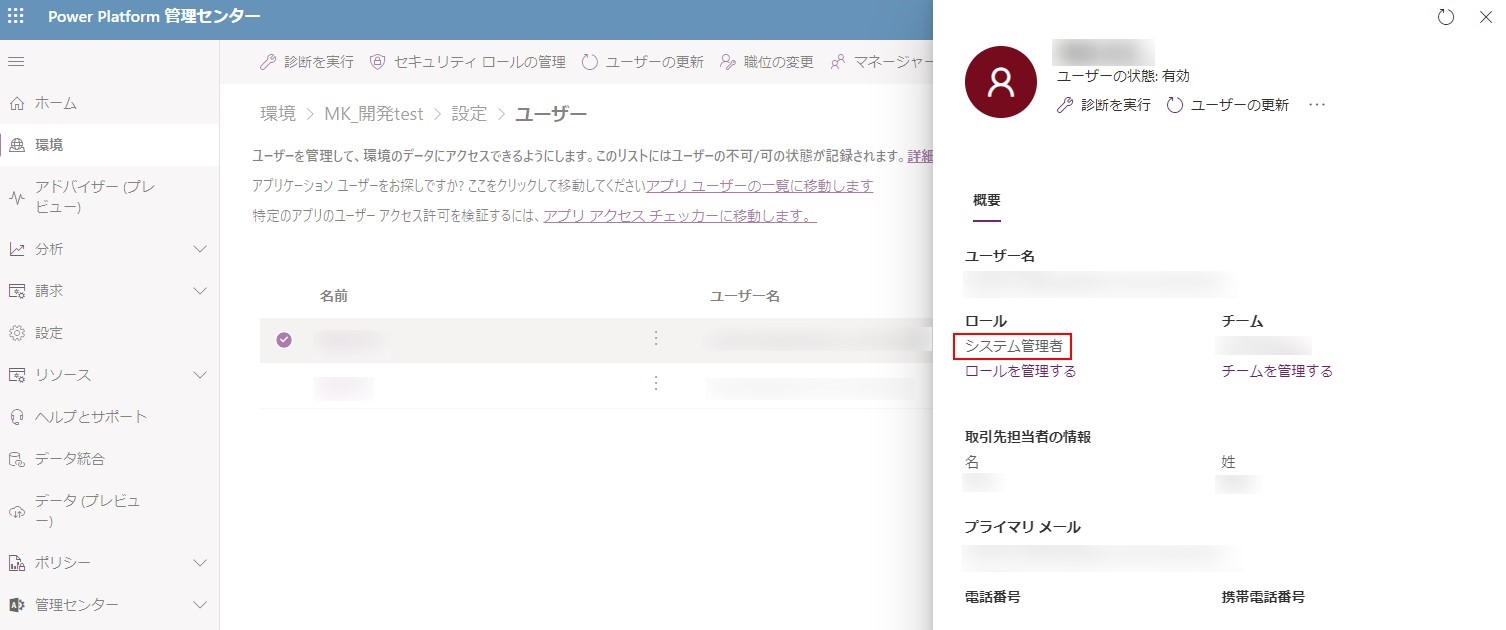Click the ポリシー icon in sidebar
This screenshot has height=630, width=1506.
(x=16, y=563)
